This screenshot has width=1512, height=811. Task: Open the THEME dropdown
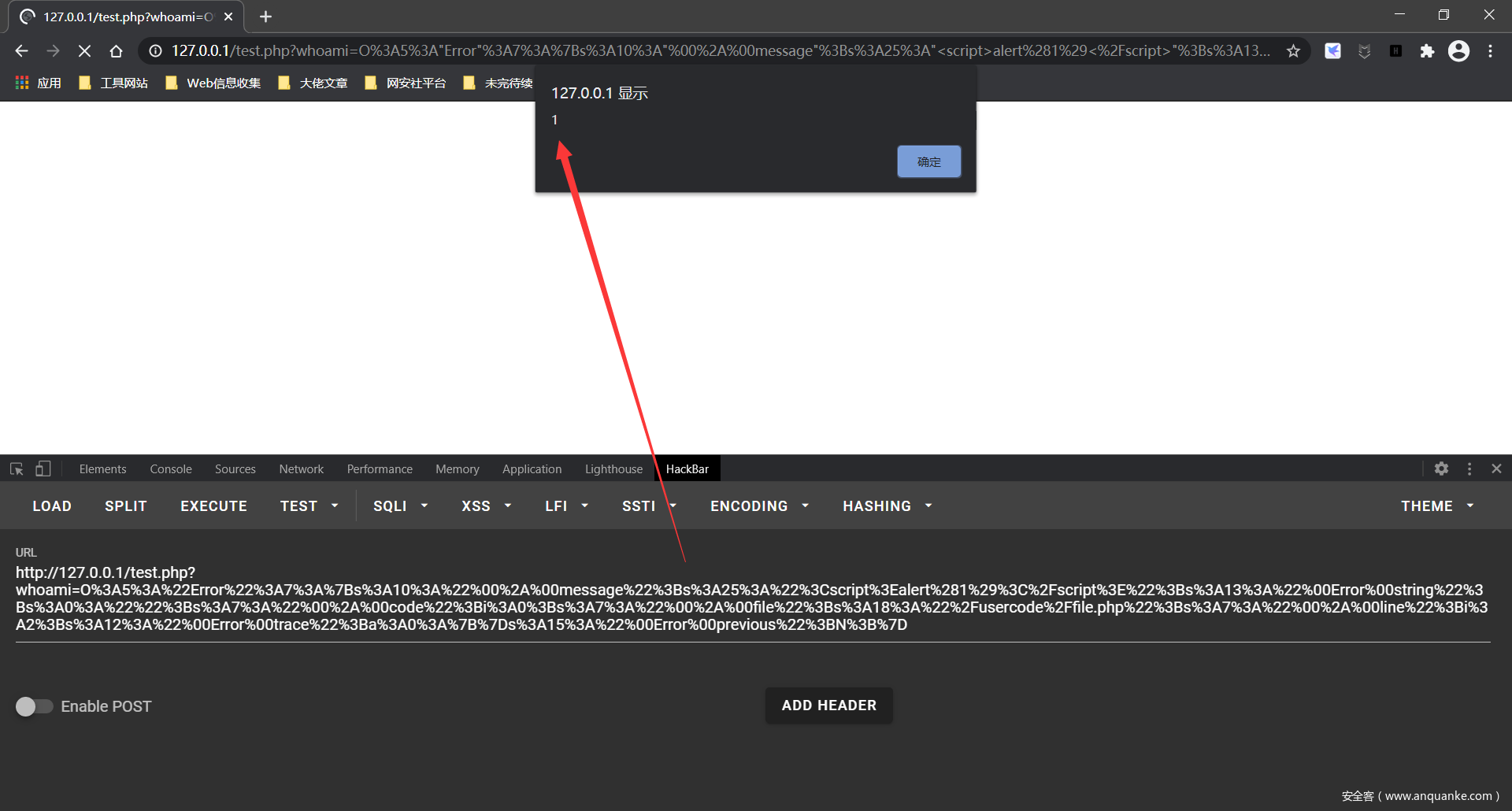1436,506
